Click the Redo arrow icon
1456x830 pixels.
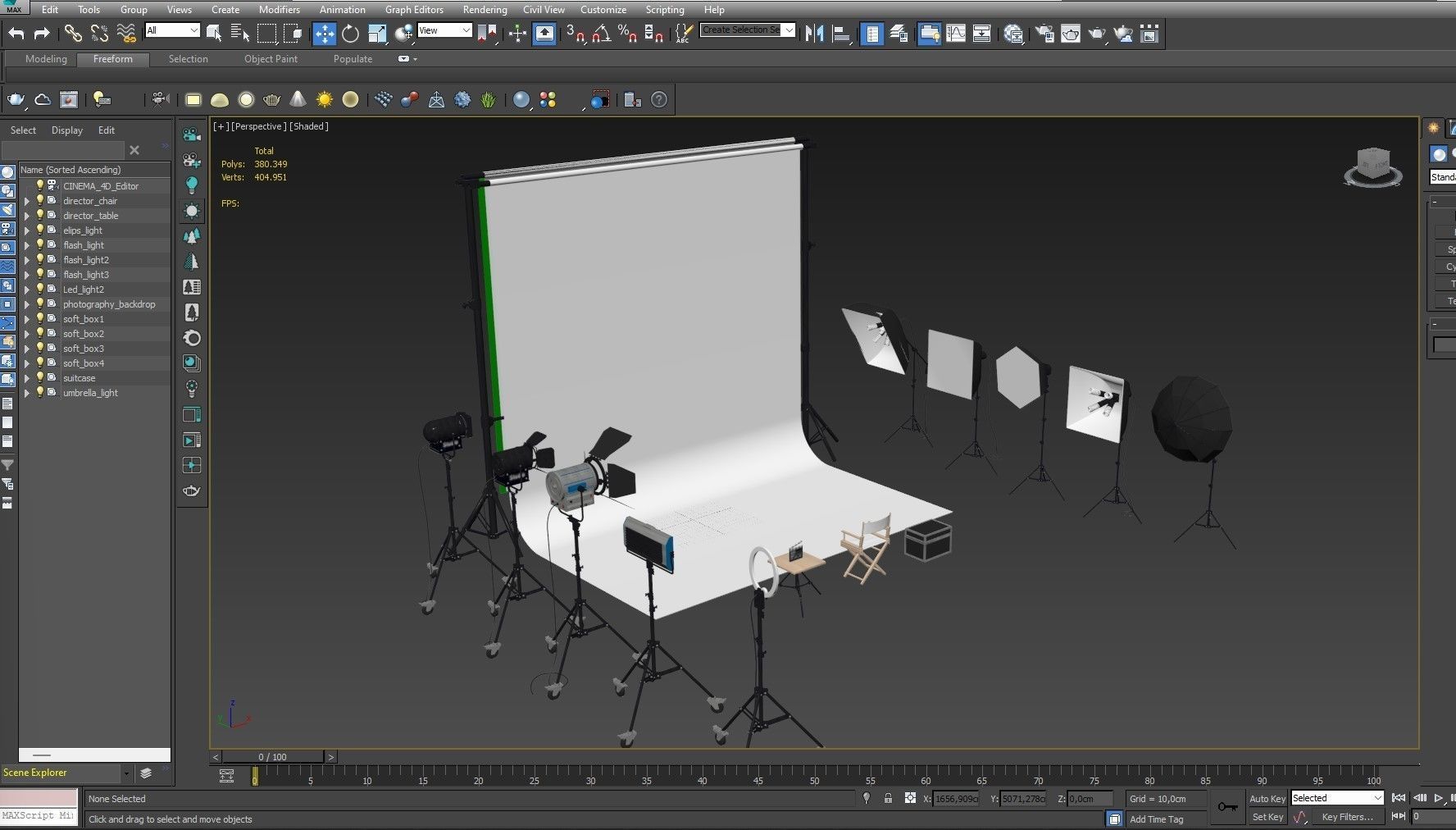point(42,34)
